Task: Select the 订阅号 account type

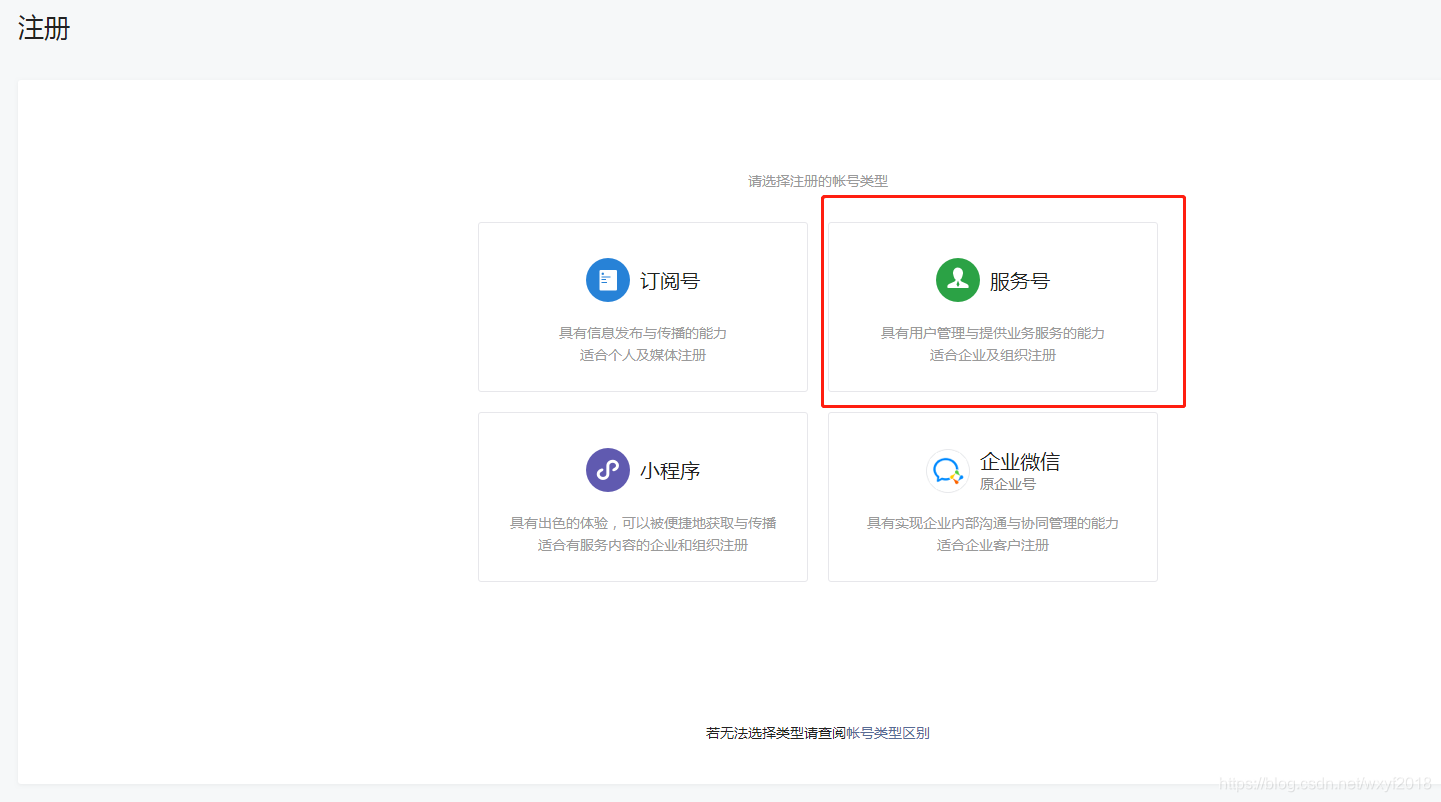Action: click(x=642, y=305)
